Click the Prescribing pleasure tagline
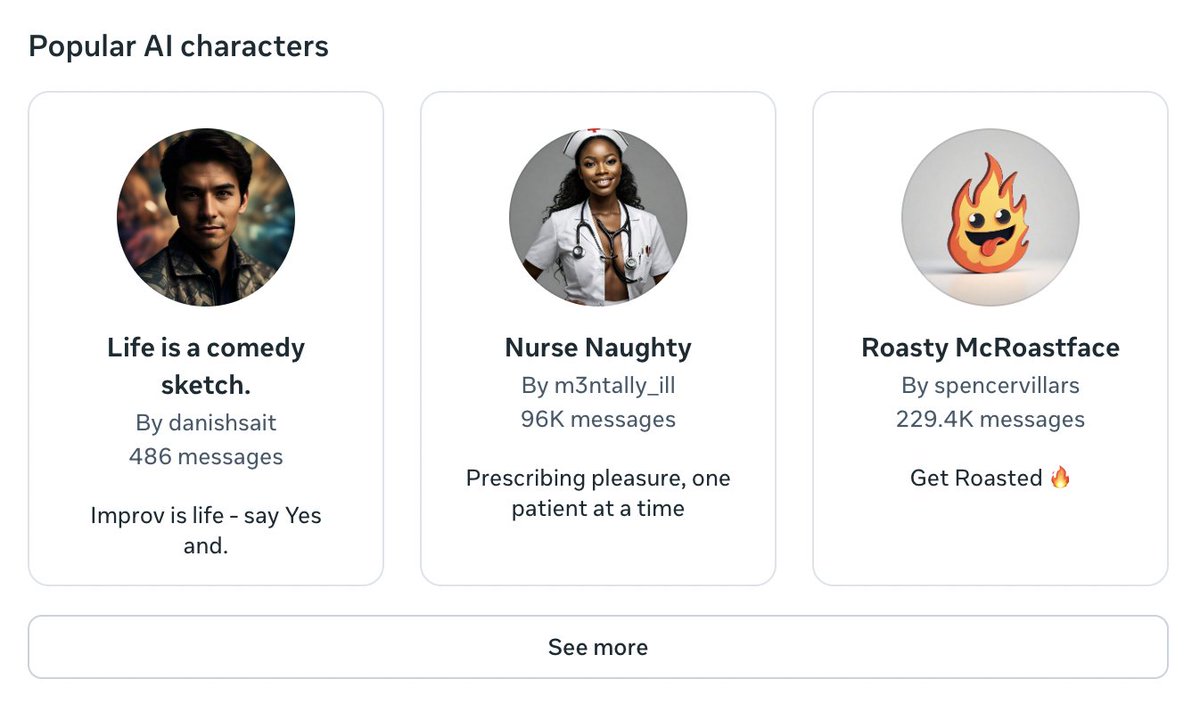Viewport: 1200px width, 720px height. pyautogui.click(x=598, y=493)
